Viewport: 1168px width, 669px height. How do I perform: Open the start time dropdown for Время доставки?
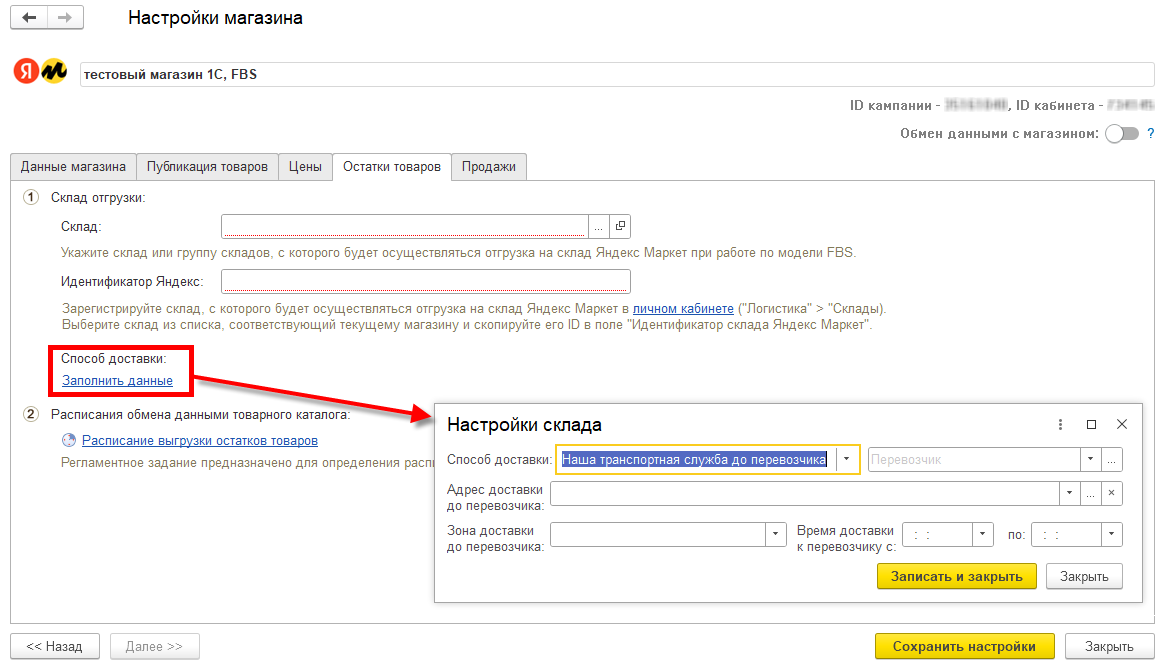coord(983,535)
